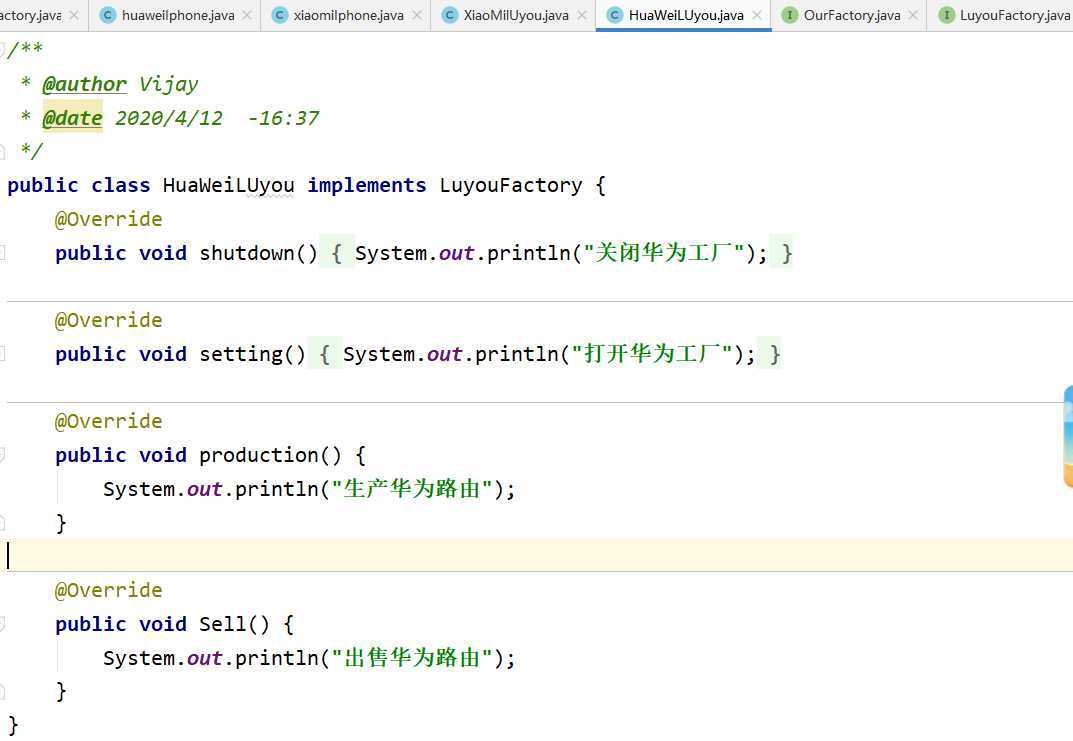Click the string "生产华为路由"
Image resolution: width=1073 pixels, height=741 pixels.
pos(412,489)
